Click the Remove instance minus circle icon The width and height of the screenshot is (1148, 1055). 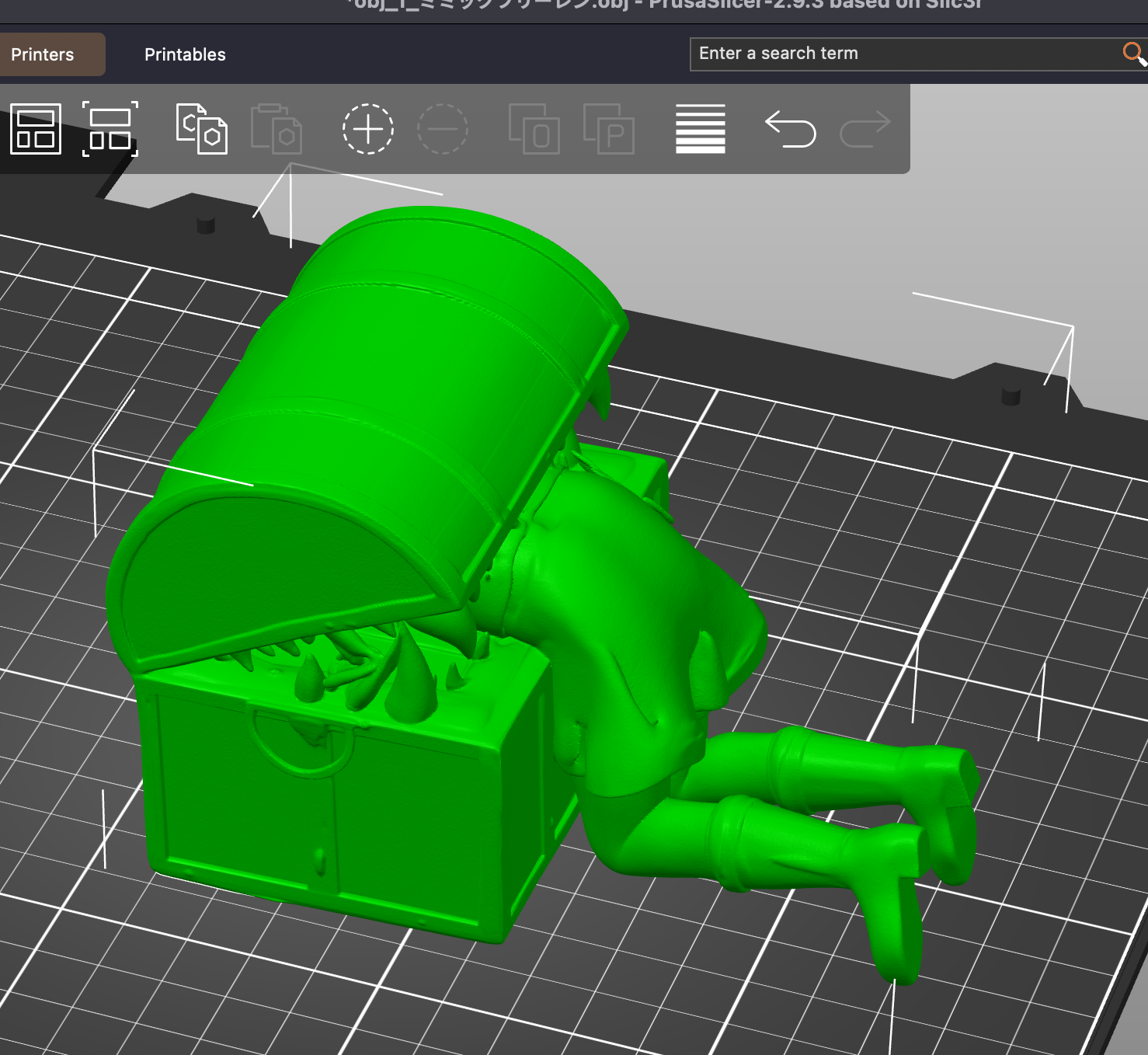pos(443,129)
